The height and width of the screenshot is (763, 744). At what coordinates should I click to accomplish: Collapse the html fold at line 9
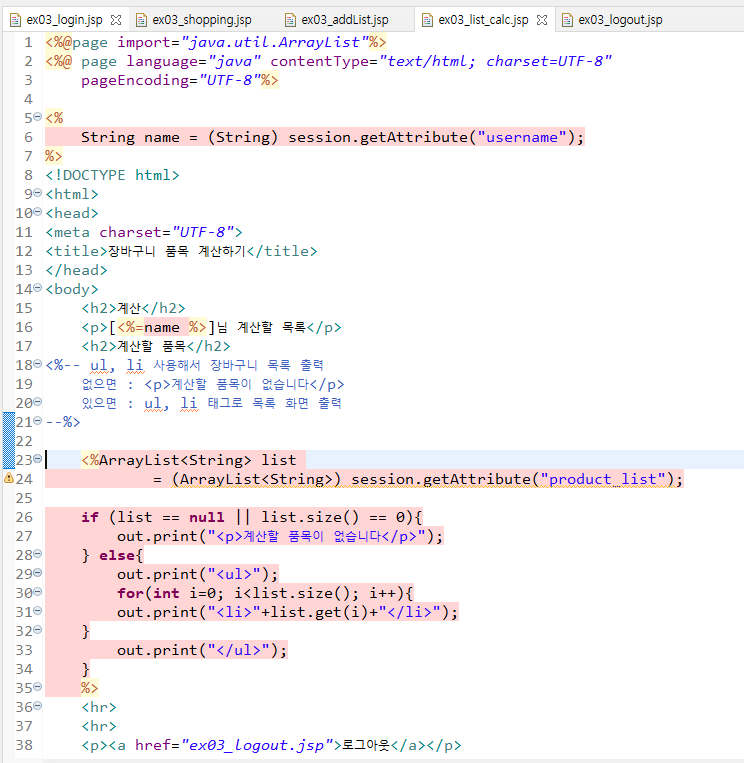pos(37,193)
